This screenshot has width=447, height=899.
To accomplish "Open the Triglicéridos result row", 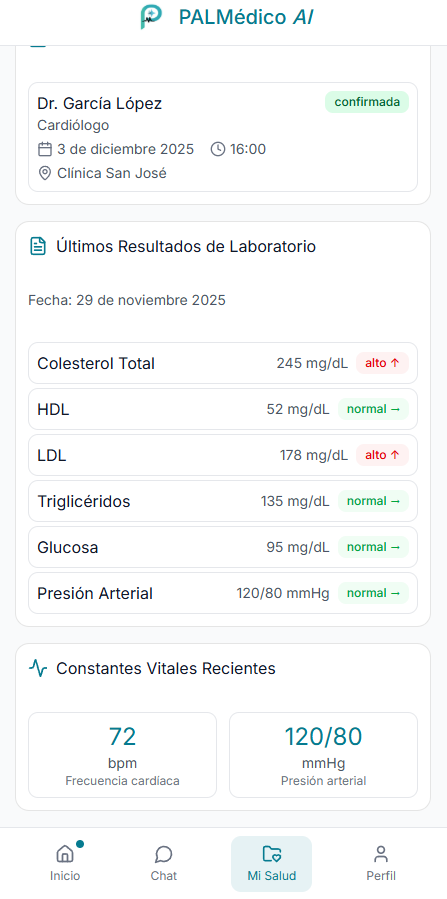I will 223,501.
